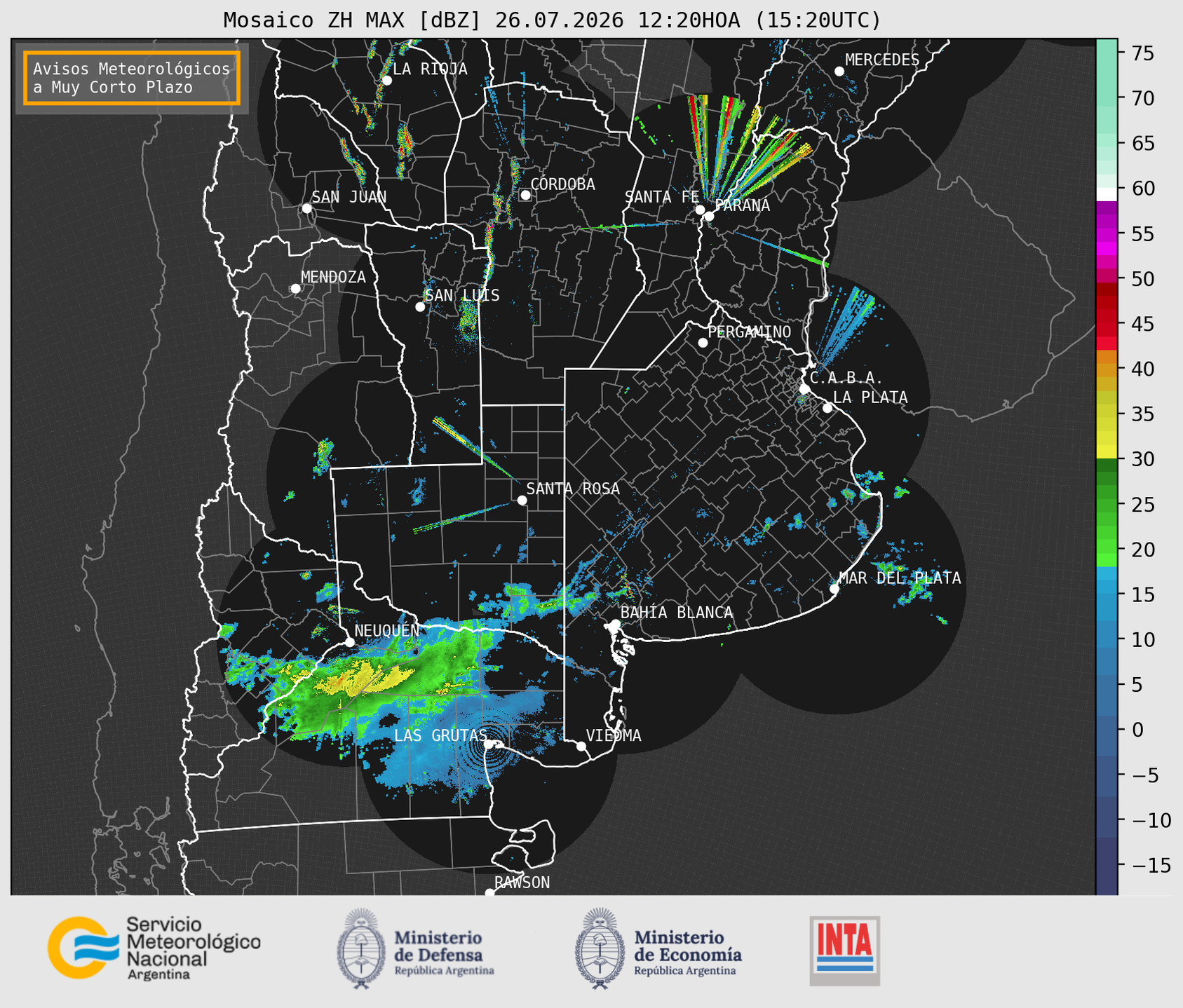This screenshot has height=1008, width=1183.
Task: Click the Ministerio de Economía emblem
Action: click(x=600, y=948)
